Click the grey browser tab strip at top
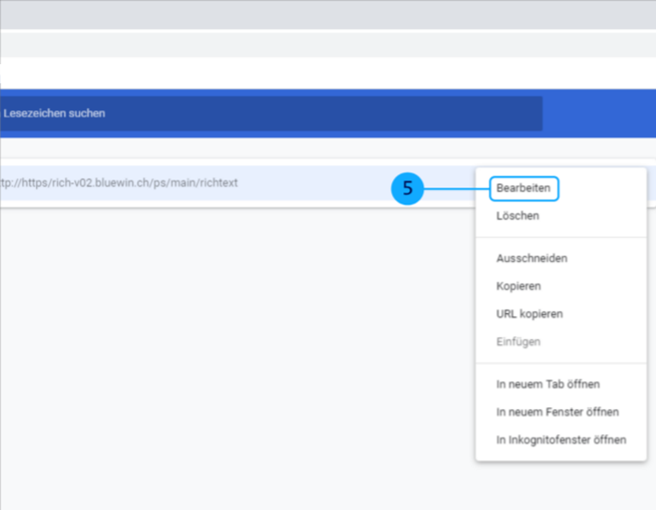 [328, 14]
